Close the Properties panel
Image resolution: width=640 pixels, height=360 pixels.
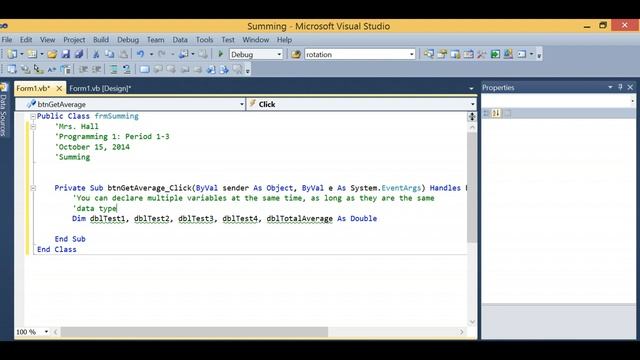click(x=630, y=87)
